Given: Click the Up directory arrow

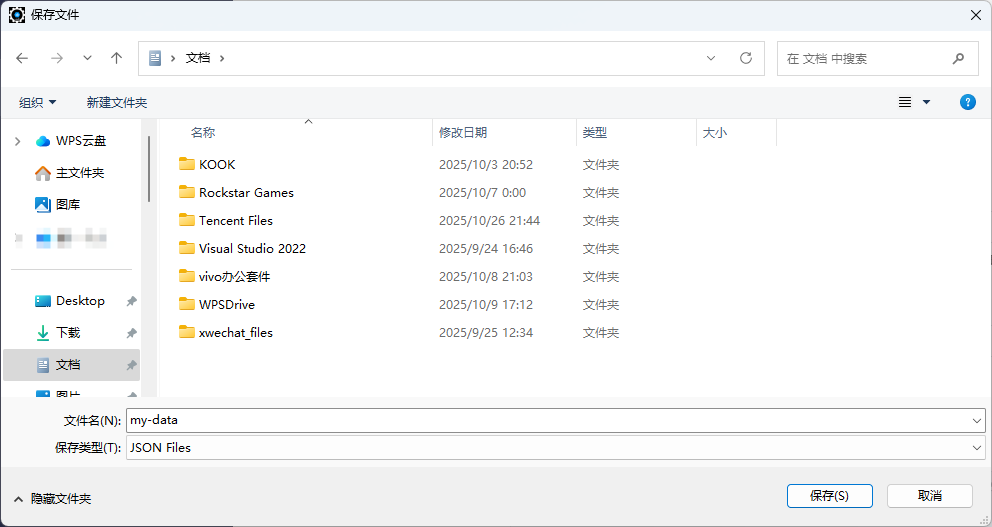Looking at the screenshot, I should pyautogui.click(x=116, y=58).
